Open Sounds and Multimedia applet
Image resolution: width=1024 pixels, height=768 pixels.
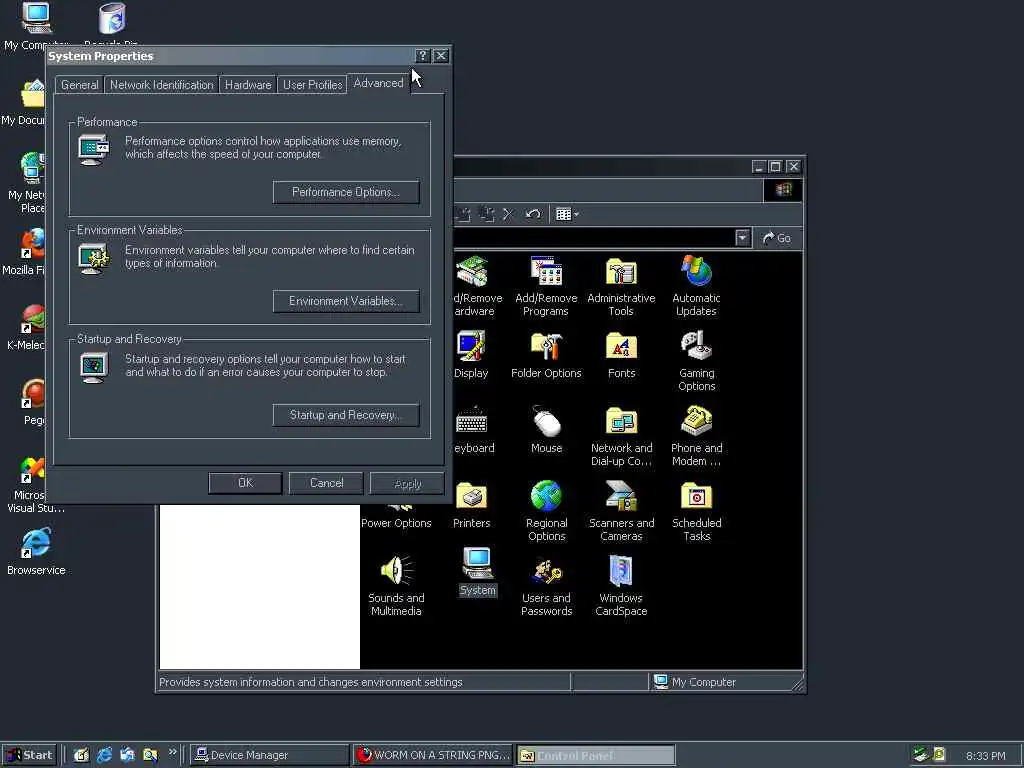coord(396,586)
